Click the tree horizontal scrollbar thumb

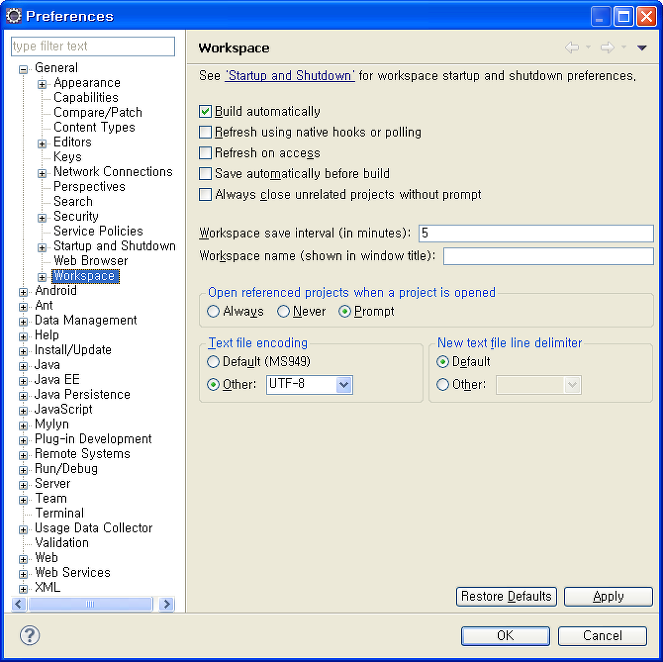point(90,604)
